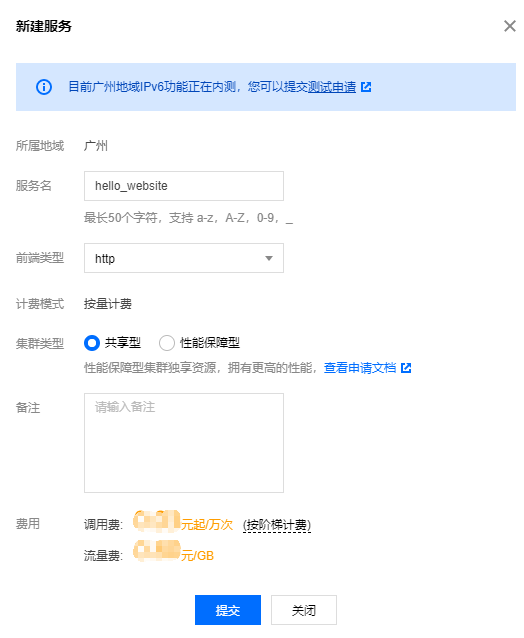Focus the 服务名 field containing hello_website
524x638 pixels.
tap(184, 186)
